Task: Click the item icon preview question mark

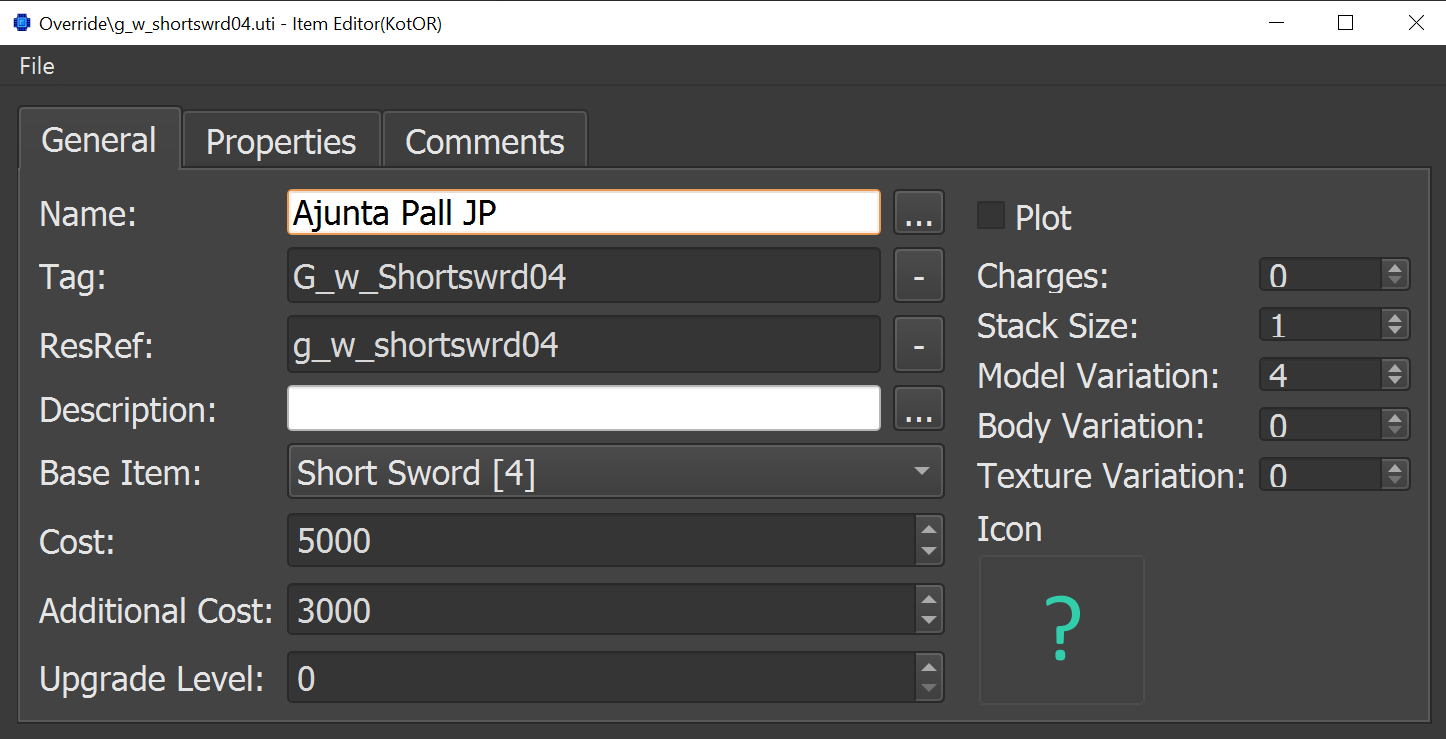Action: [x=1061, y=630]
